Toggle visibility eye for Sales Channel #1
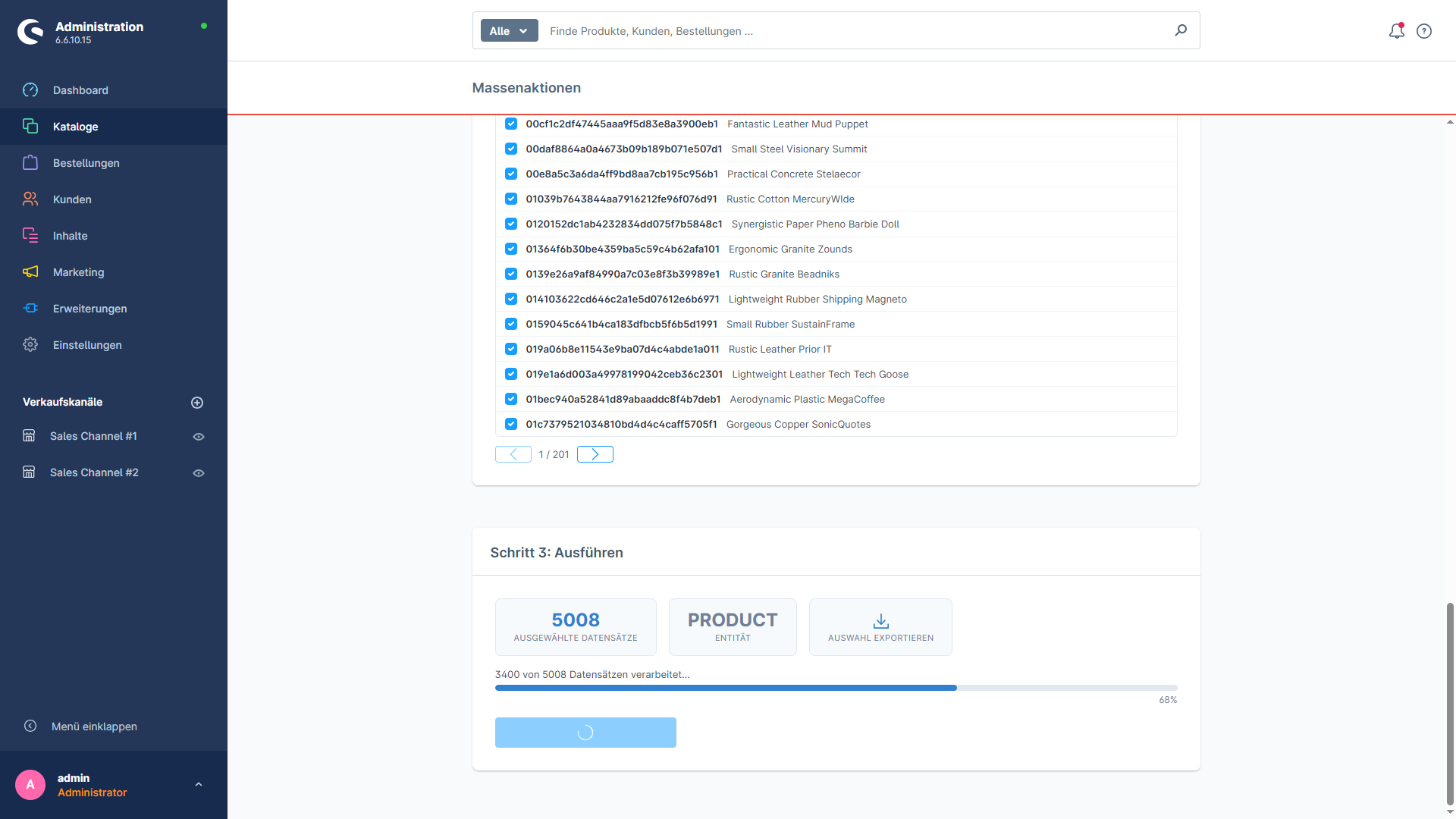 pyautogui.click(x=199, y=437)
